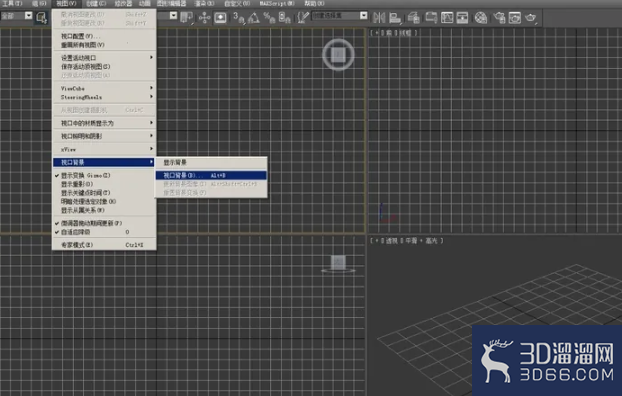Open the 全部 selection filter dropdown

(x=28, y=15)
